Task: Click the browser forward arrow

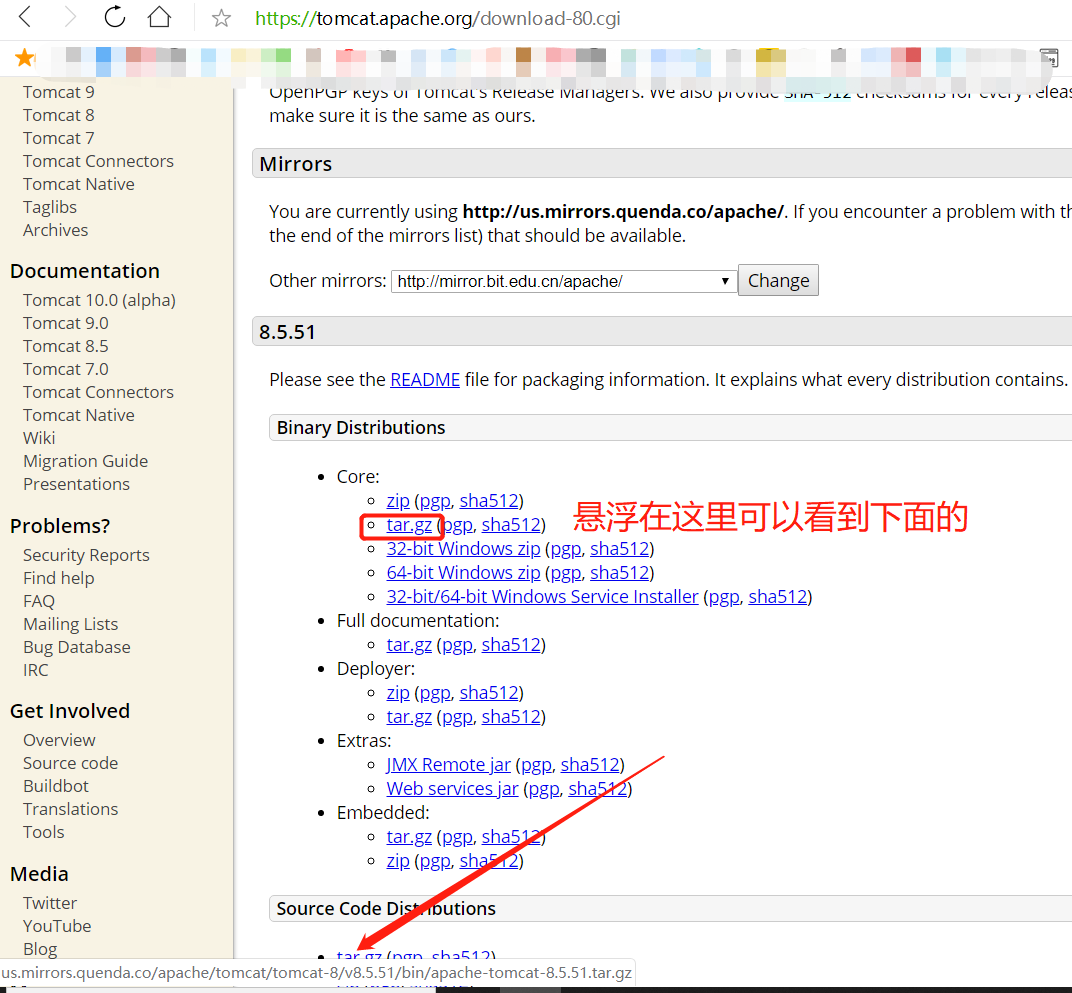Action: click(x=70, y=17)
